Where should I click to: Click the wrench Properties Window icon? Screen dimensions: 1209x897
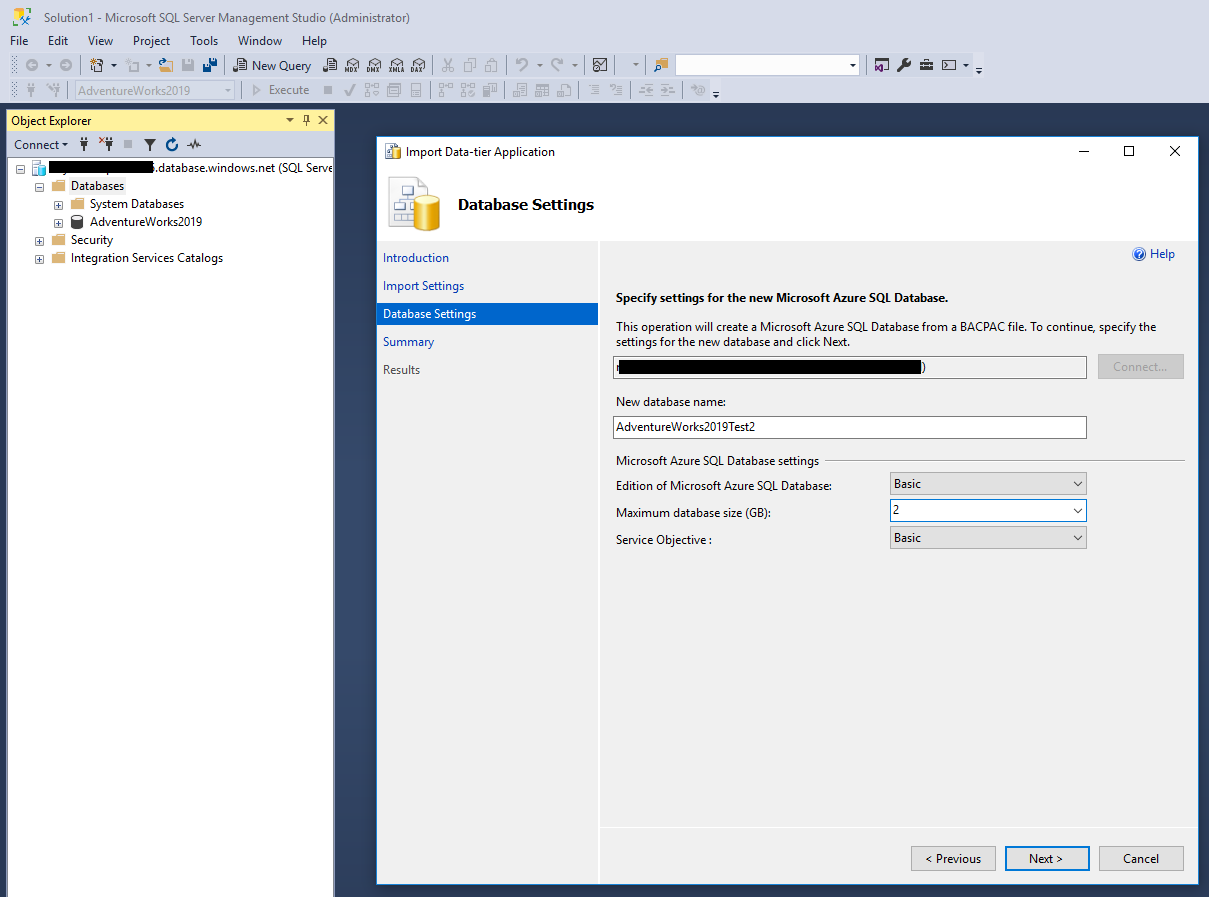tap(904, 65)
